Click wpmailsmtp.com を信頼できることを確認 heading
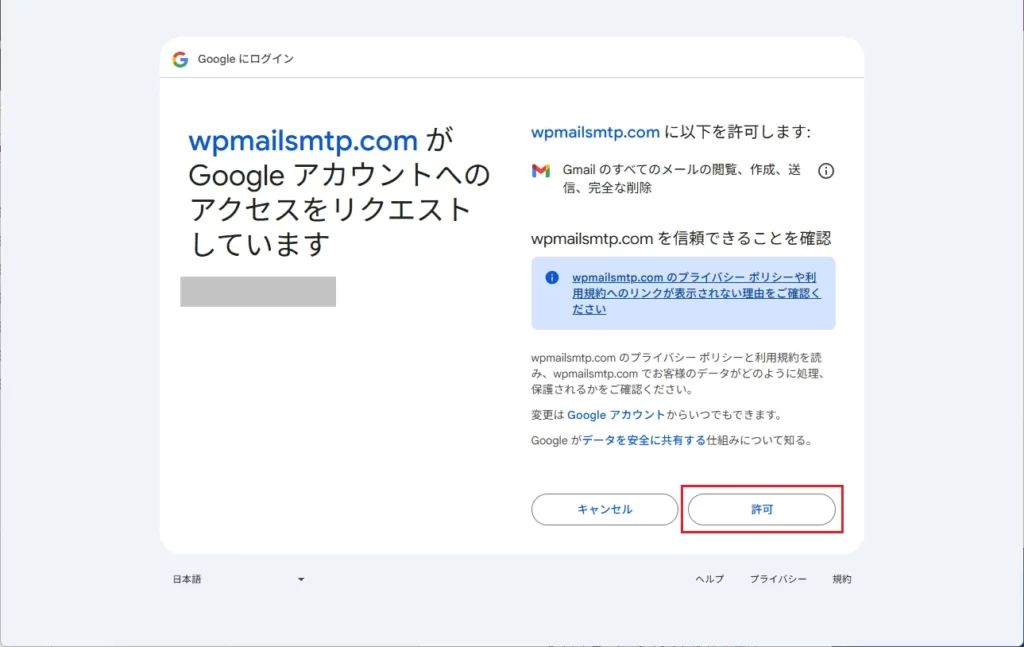 point(681,238)
